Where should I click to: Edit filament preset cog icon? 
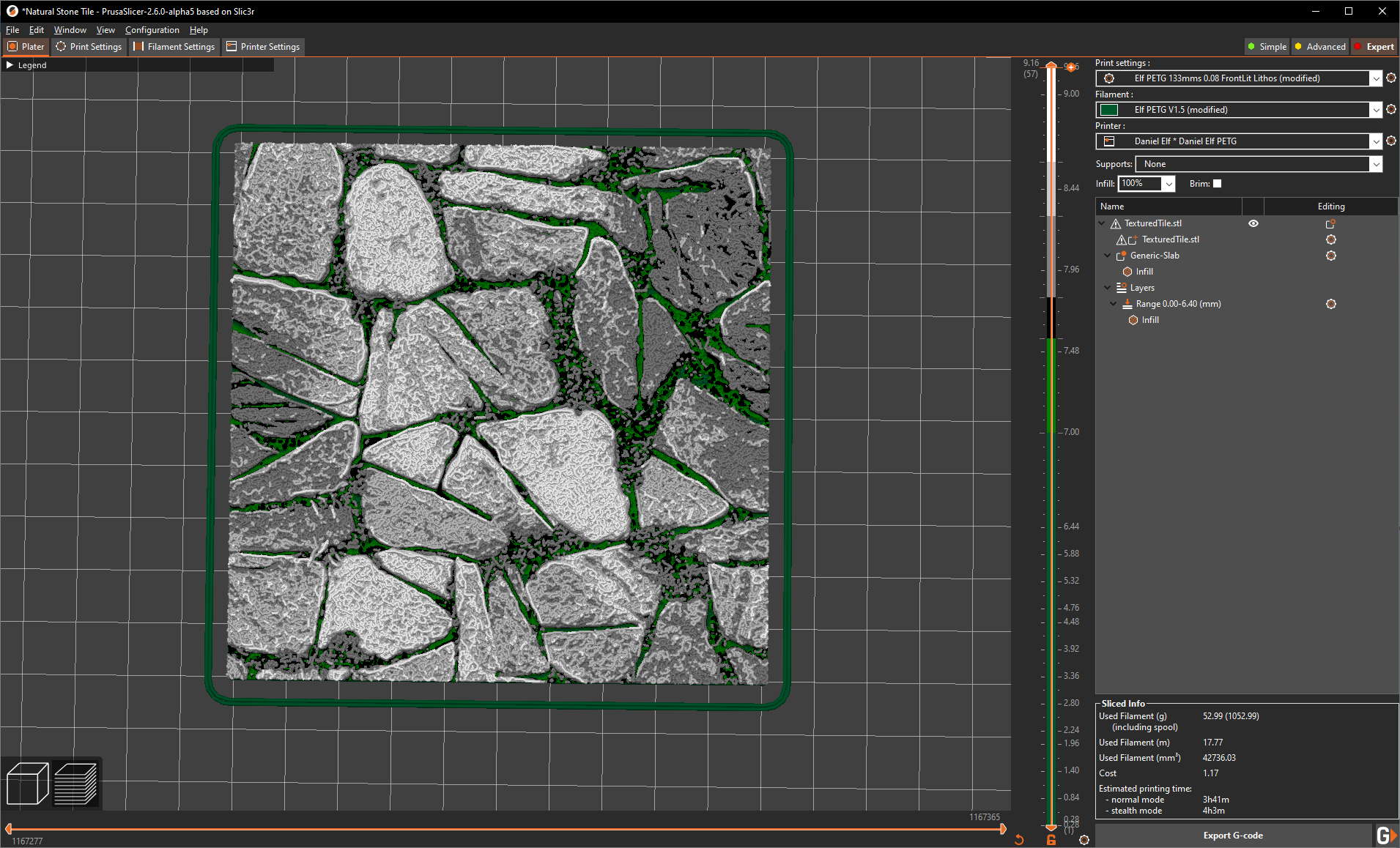[1391, 109]
